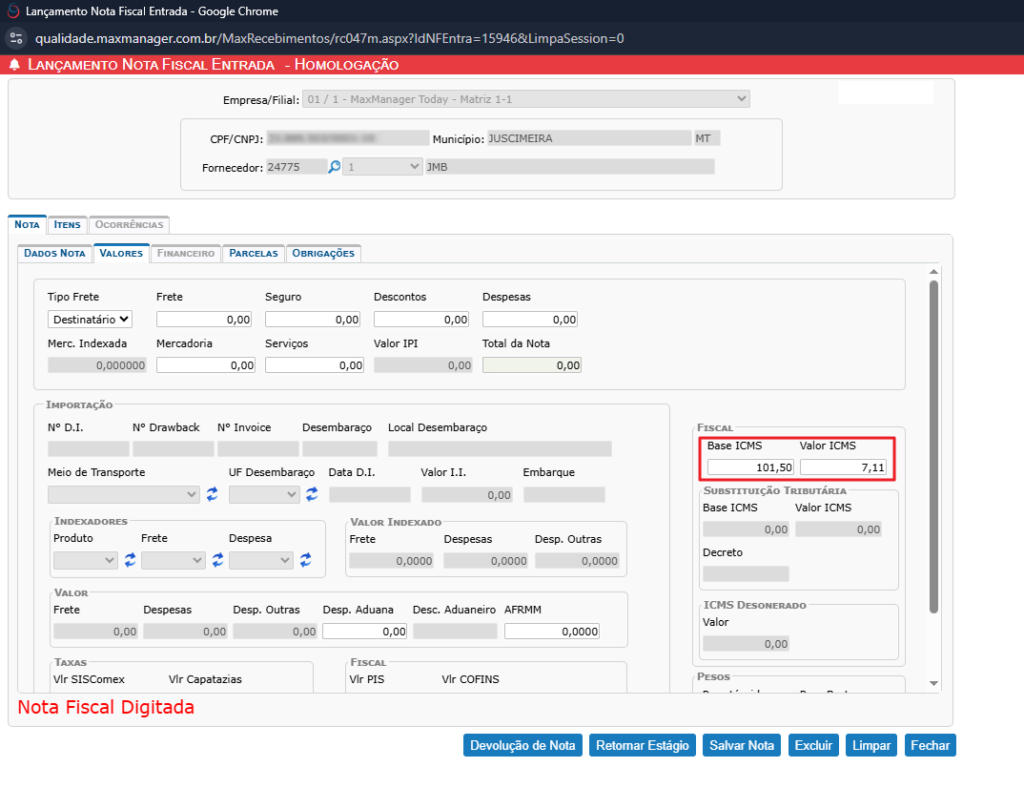This screenshot has height=809, width=1024.
Task: Refresh the Meio de Transporte list
Action: pos(212,494)
